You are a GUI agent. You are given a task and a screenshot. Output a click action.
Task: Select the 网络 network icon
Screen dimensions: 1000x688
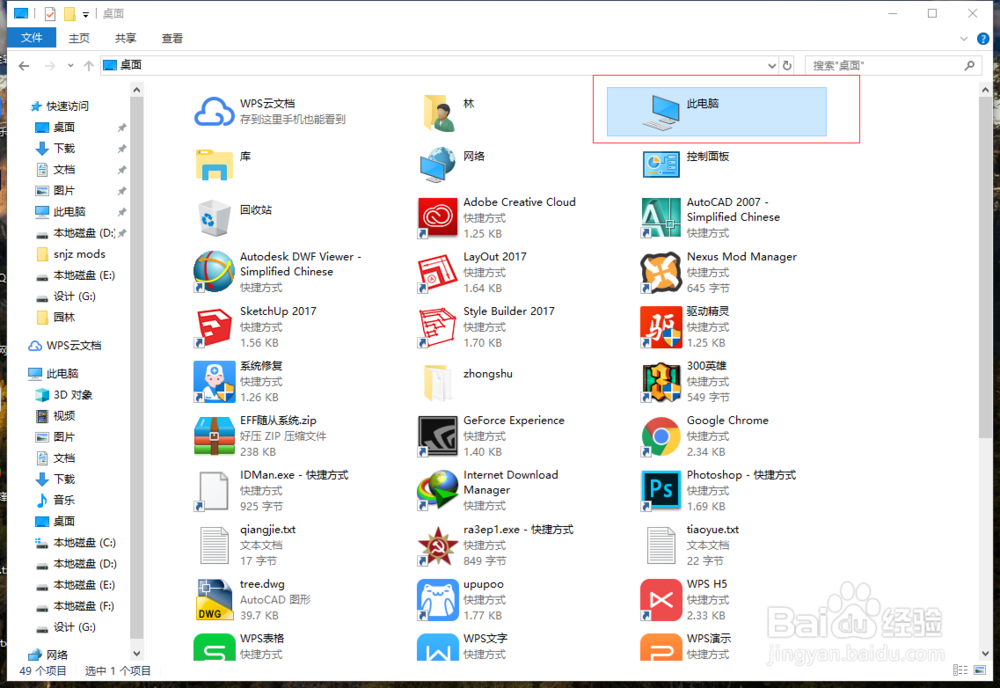[438, 165]
